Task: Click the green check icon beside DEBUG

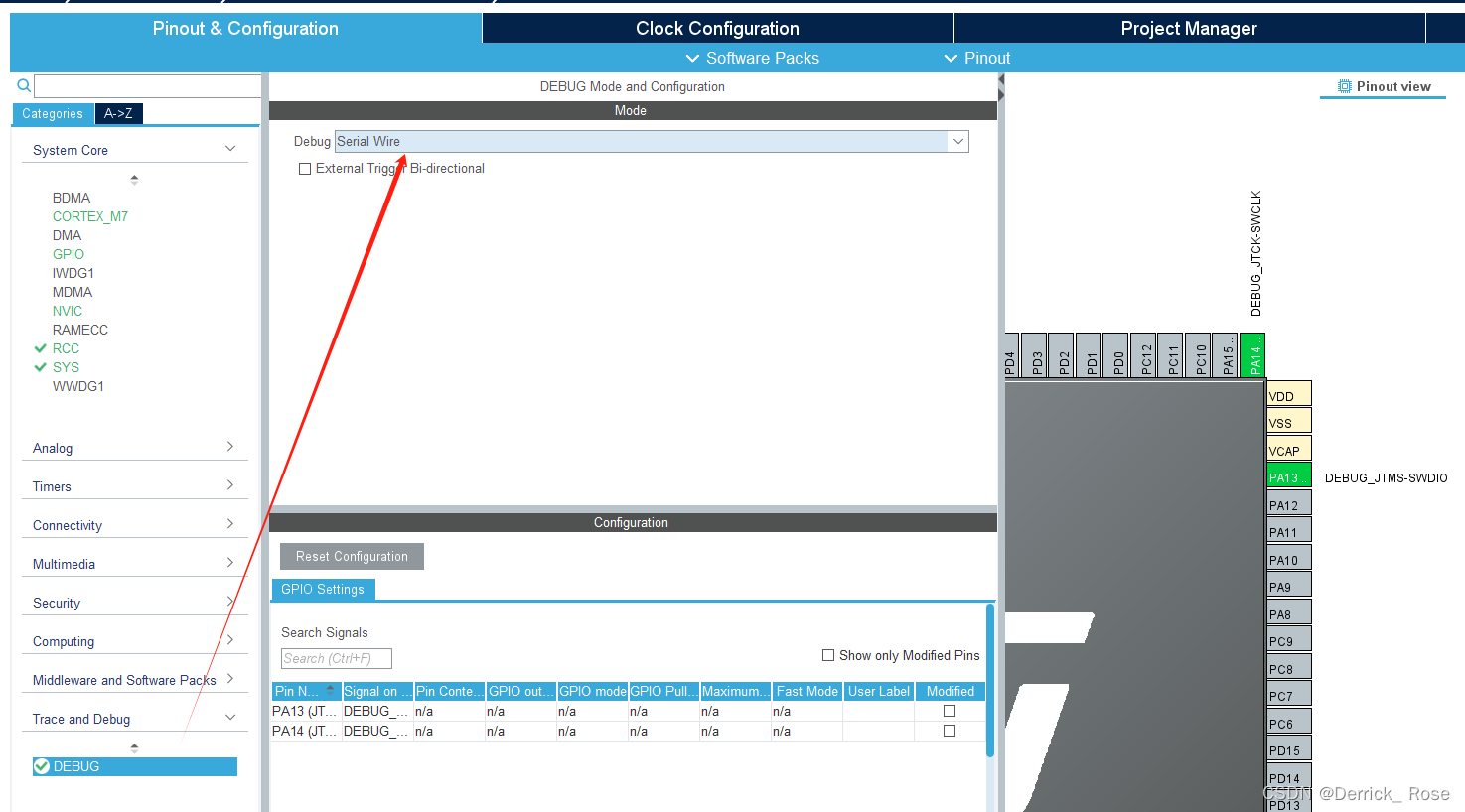Action: (42, 766)
